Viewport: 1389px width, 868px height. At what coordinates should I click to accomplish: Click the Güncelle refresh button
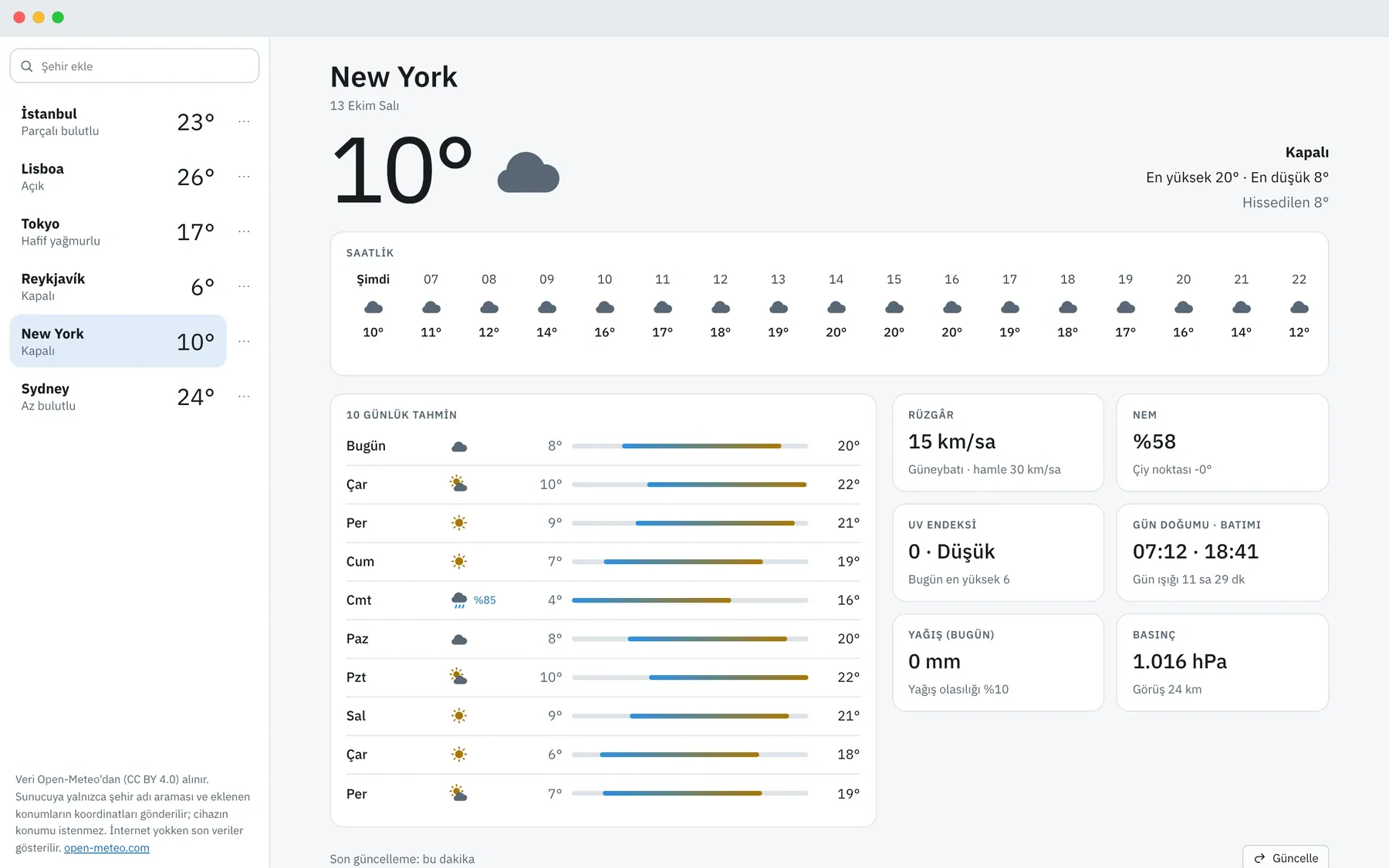(x=1286, y=857)
